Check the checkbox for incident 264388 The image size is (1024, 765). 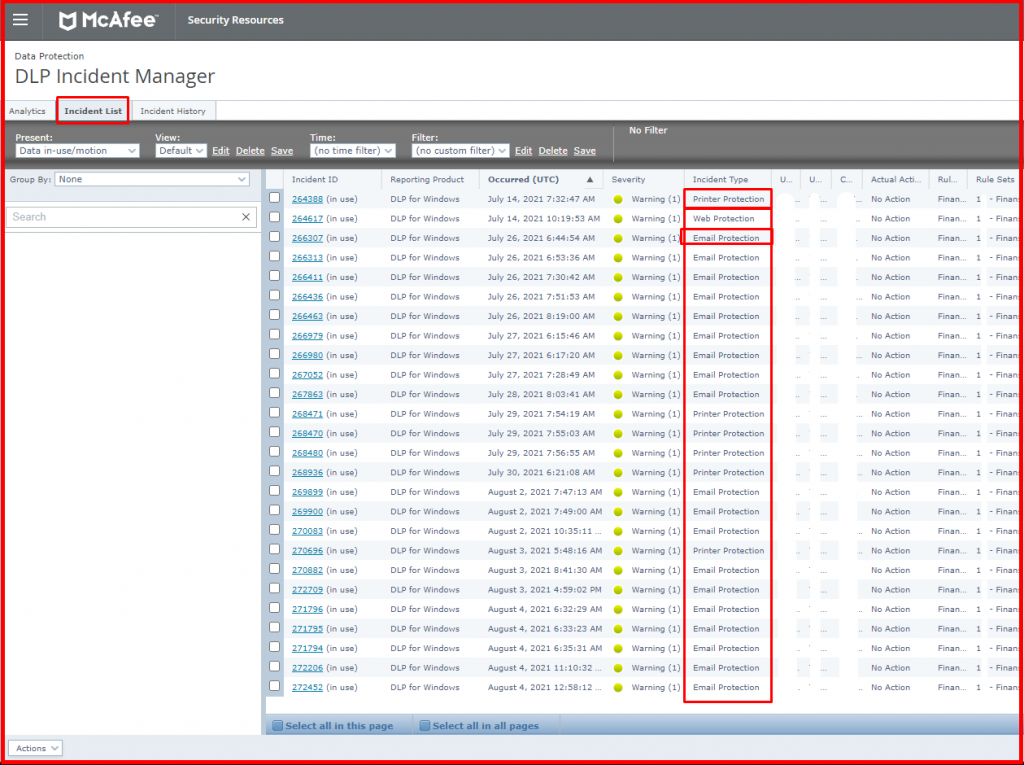pos(277,198)
